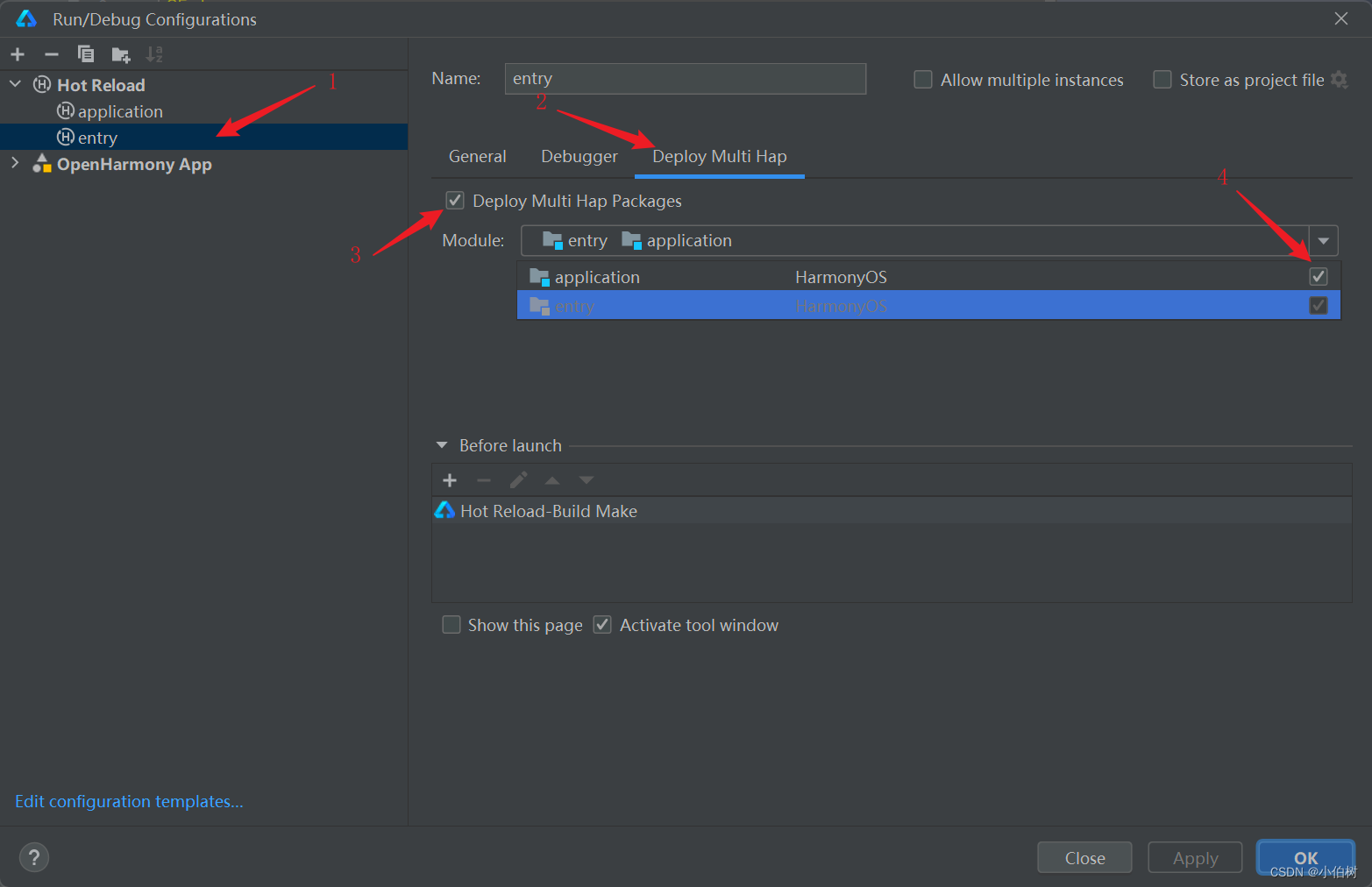Viewport: 1372px width, 887px height.
Task: Click the DevEco Studio logo in the title bar
Action: [x=26, y=18]
